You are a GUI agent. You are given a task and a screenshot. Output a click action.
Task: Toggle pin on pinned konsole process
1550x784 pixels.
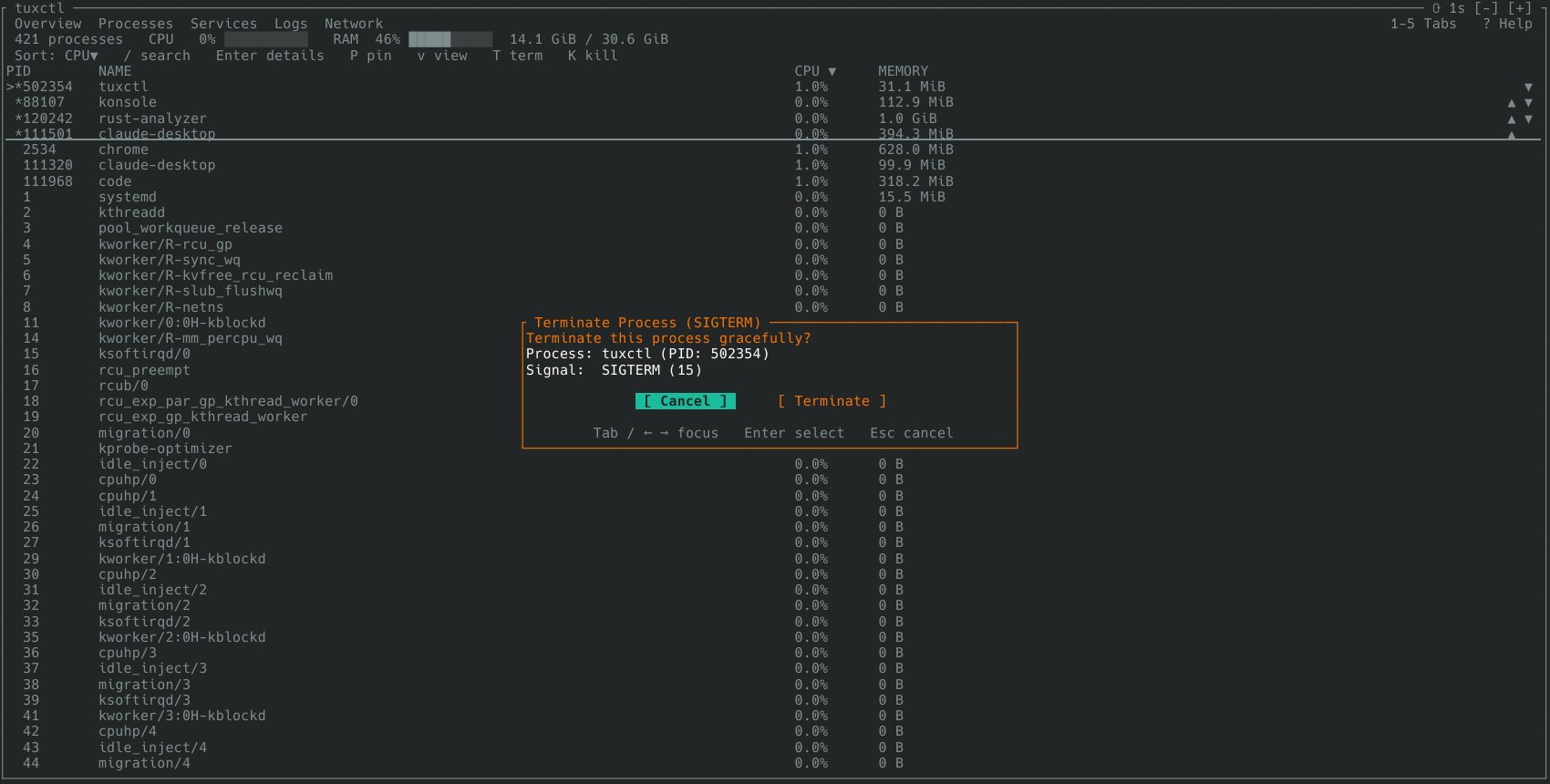point(18,103)
